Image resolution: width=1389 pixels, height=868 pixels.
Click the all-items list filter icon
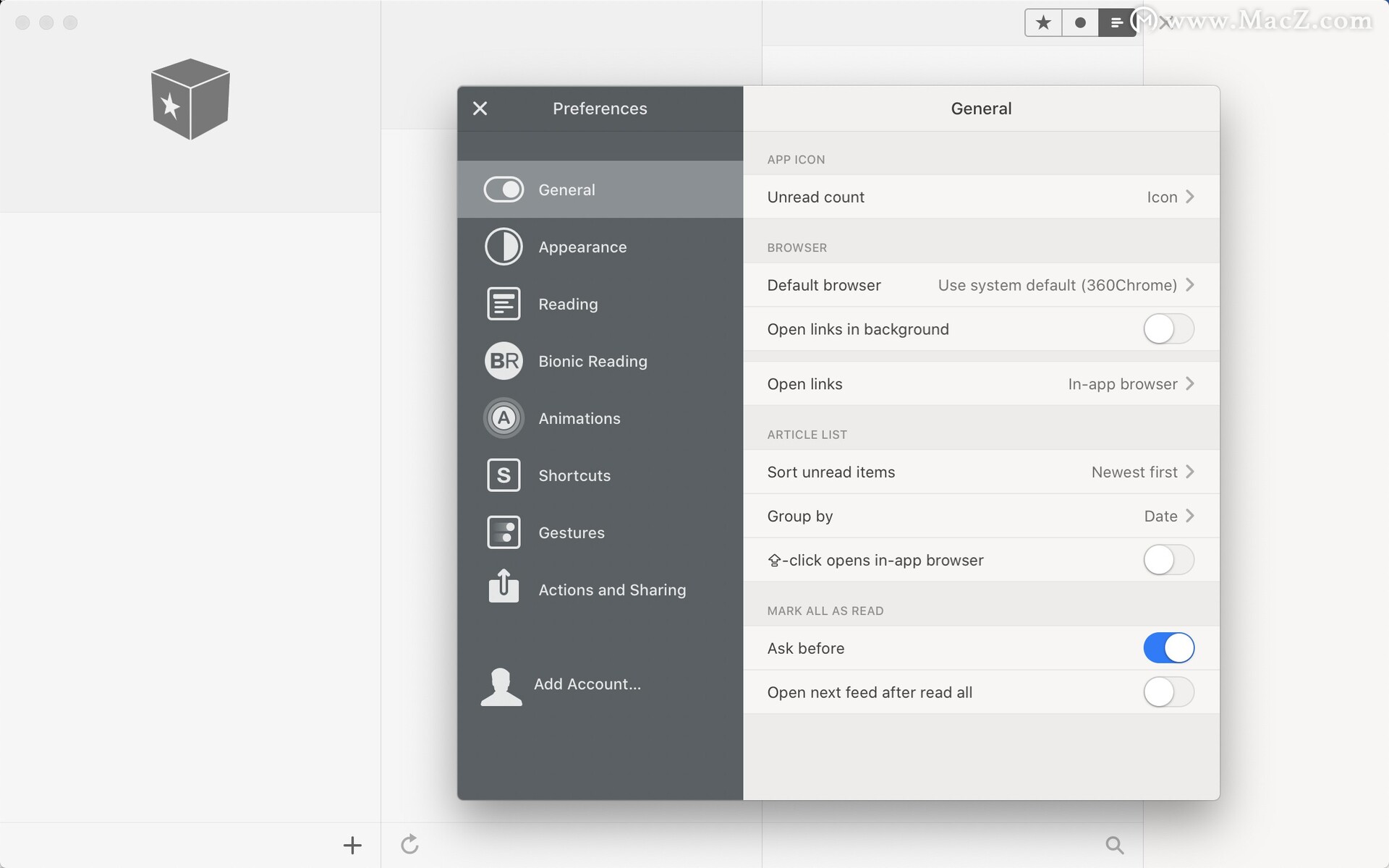1116,23
